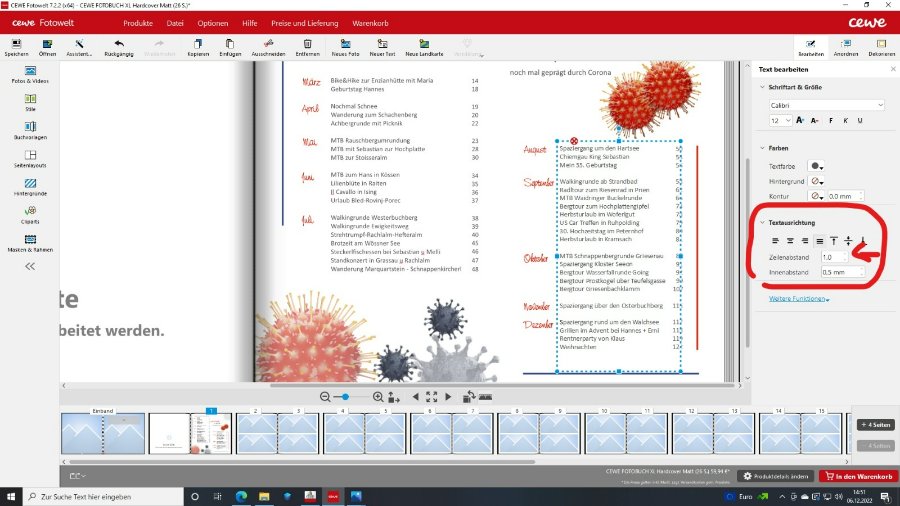Click the Speichern save icon

coord(16,43)
